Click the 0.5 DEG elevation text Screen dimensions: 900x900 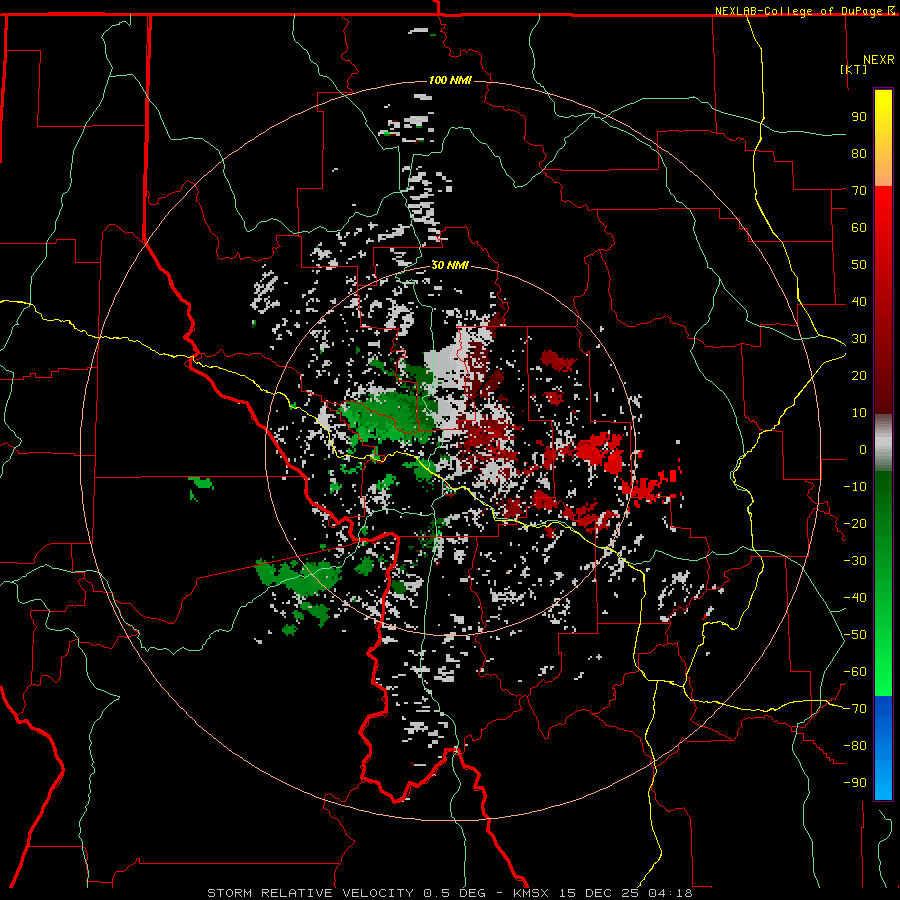(455, 893)
